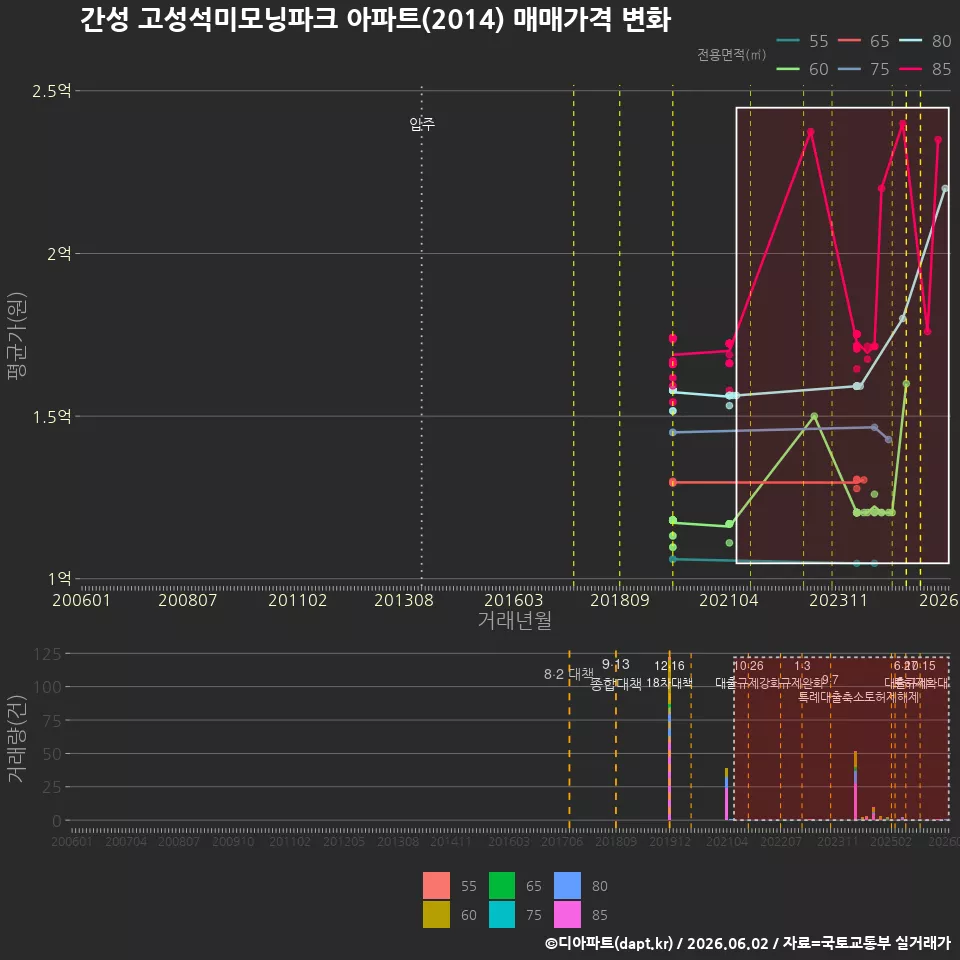Viewport: 960px width, 960px height.
Task: Click the volume bar near 202104
Action: [726, 794]
